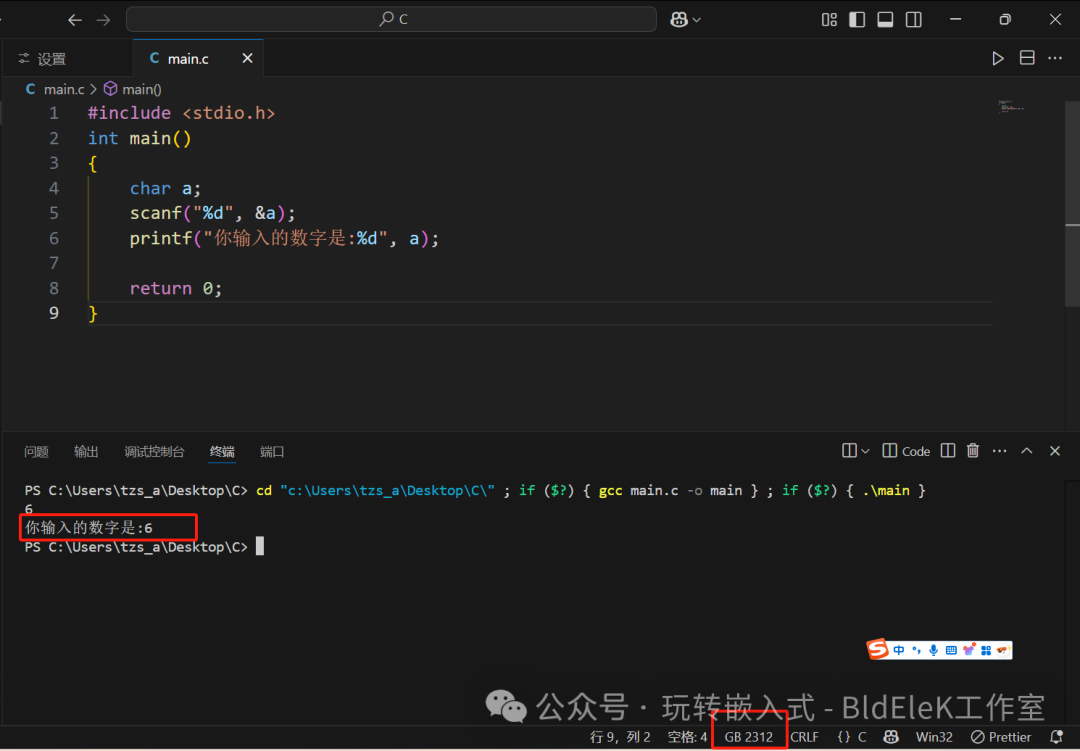Screen dimensions: 1080x751
Task: Click the Sogou input method S logo
Action: [878, 649]
